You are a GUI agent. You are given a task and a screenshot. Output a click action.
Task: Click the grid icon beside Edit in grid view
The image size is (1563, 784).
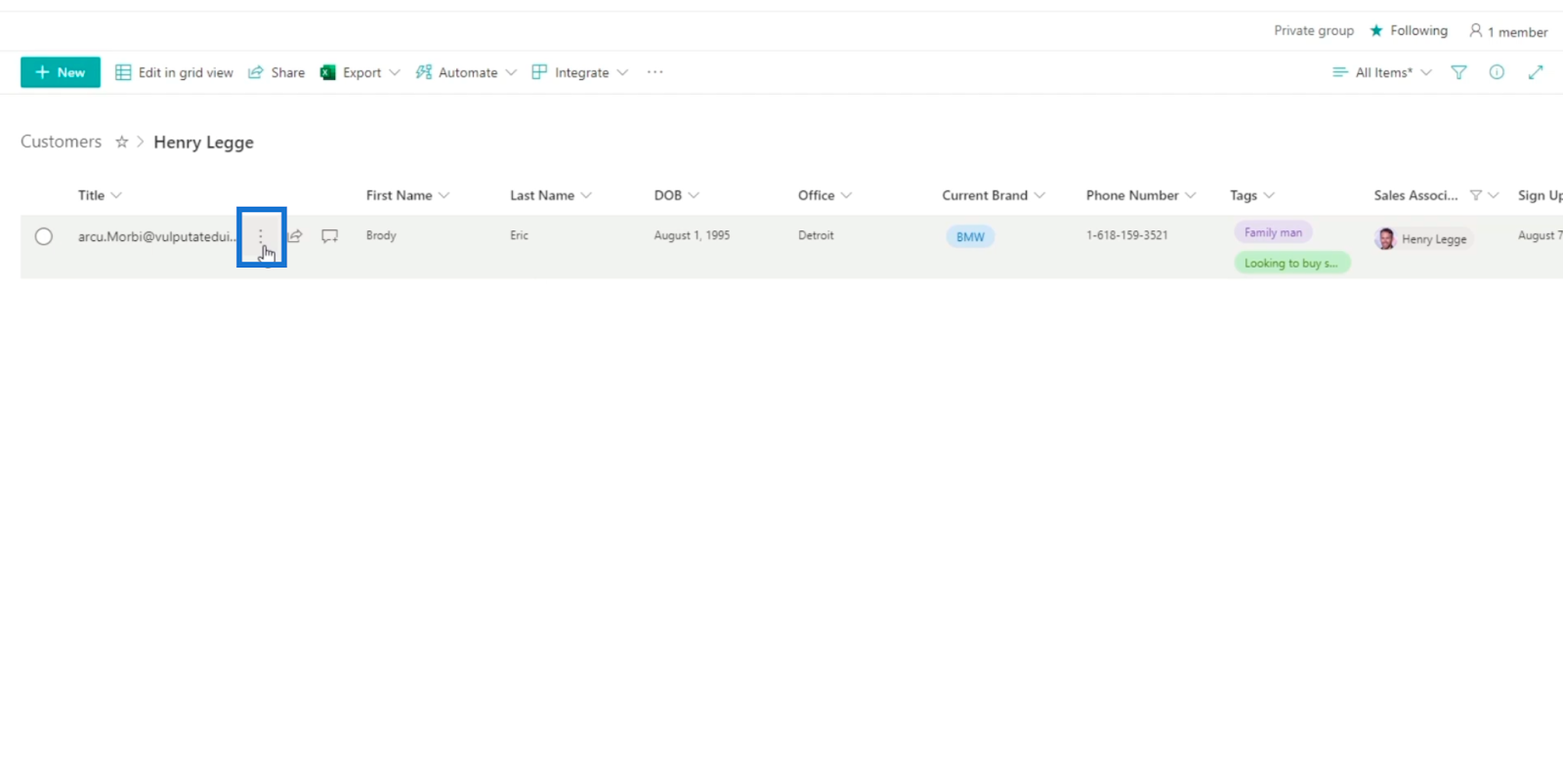[123, 72]
